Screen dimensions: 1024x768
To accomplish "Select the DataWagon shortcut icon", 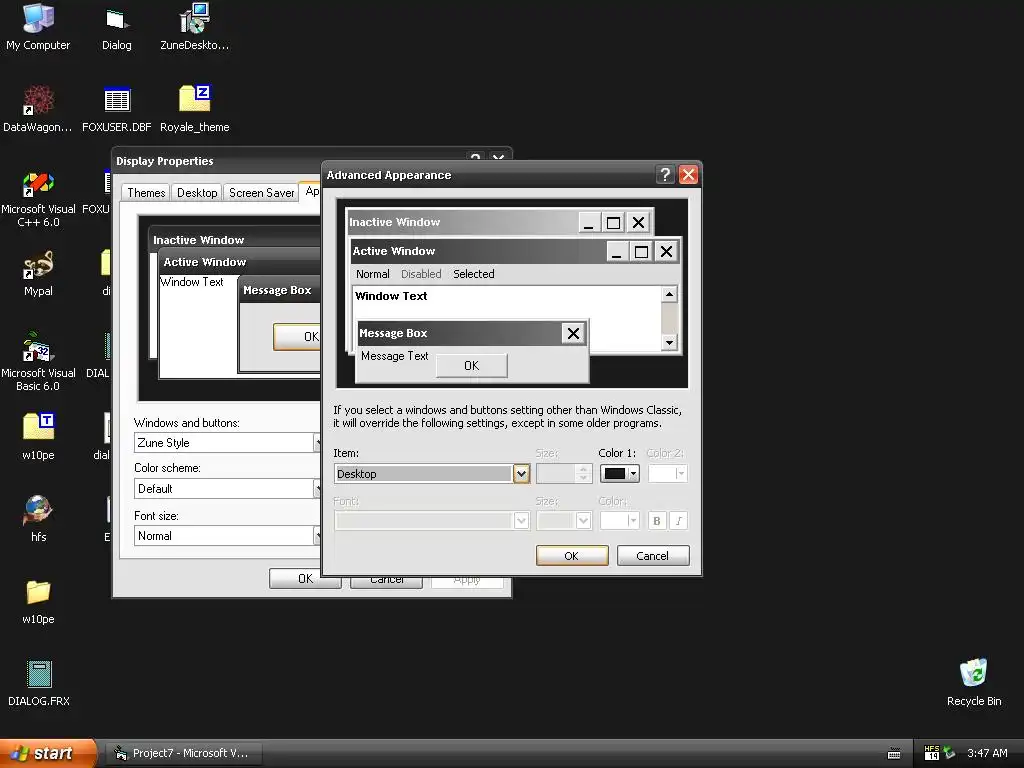I will tap(38, 108).
